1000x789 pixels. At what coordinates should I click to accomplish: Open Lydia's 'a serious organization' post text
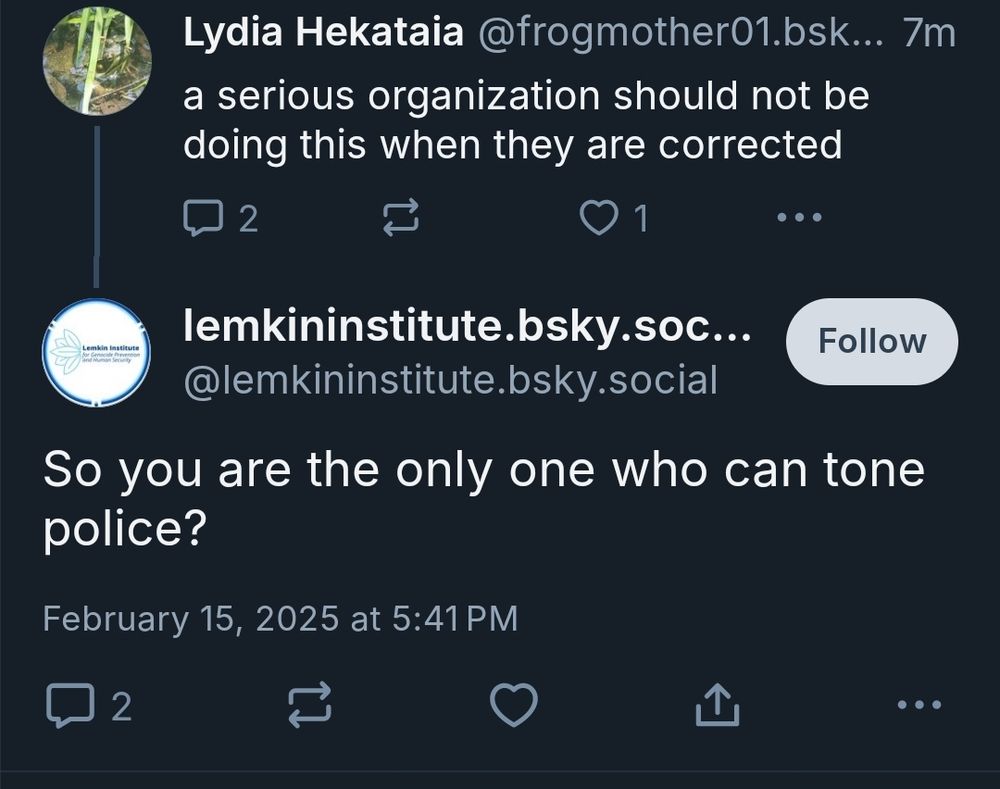click(x=525, y=121)
